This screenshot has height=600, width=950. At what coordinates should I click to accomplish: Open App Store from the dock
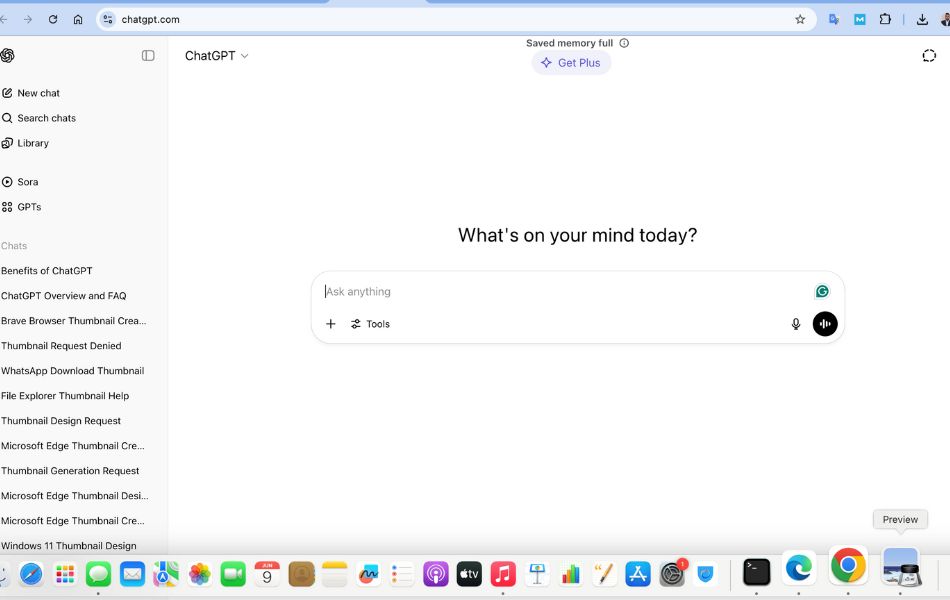638,573
